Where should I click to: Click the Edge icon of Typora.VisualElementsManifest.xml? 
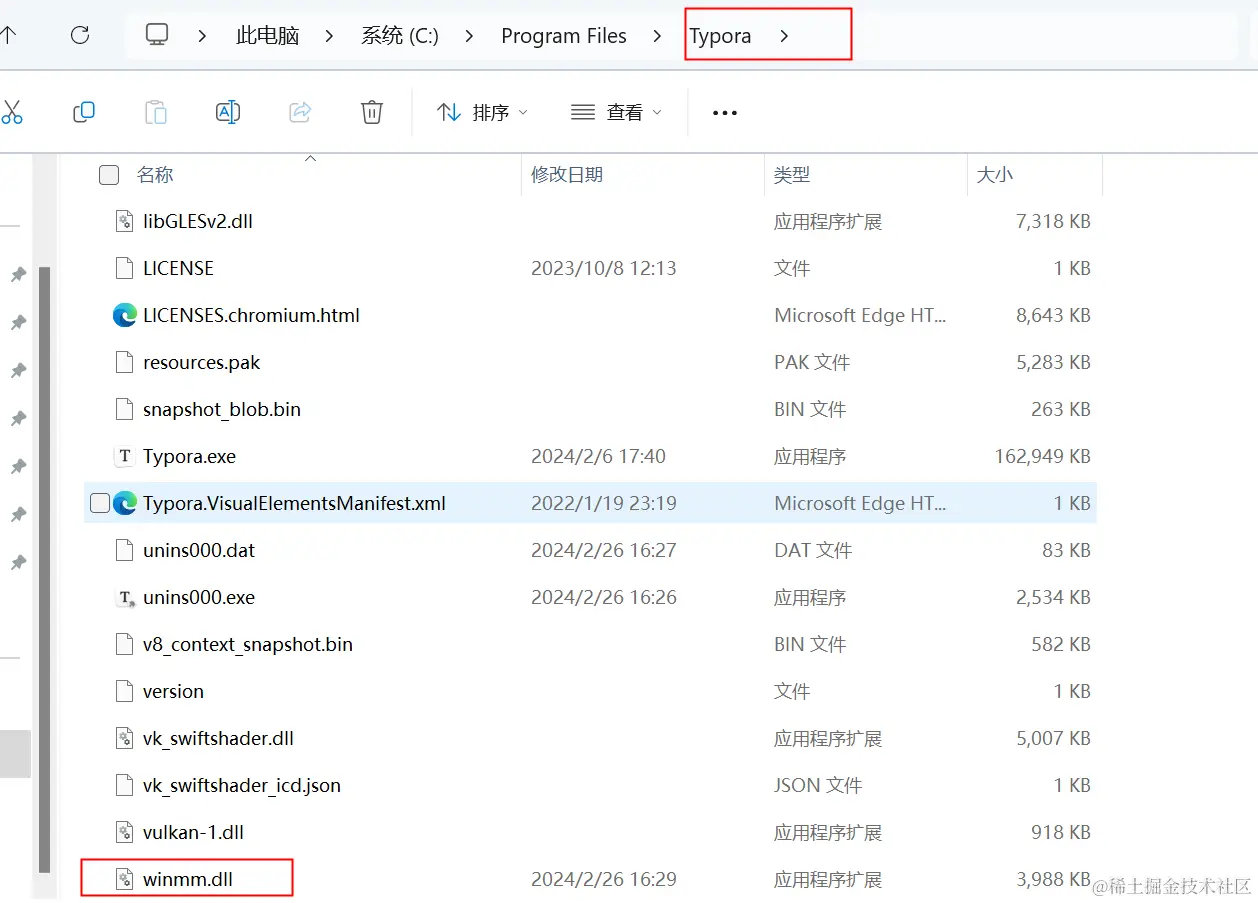pyautogui.click(x=124, y=503)
